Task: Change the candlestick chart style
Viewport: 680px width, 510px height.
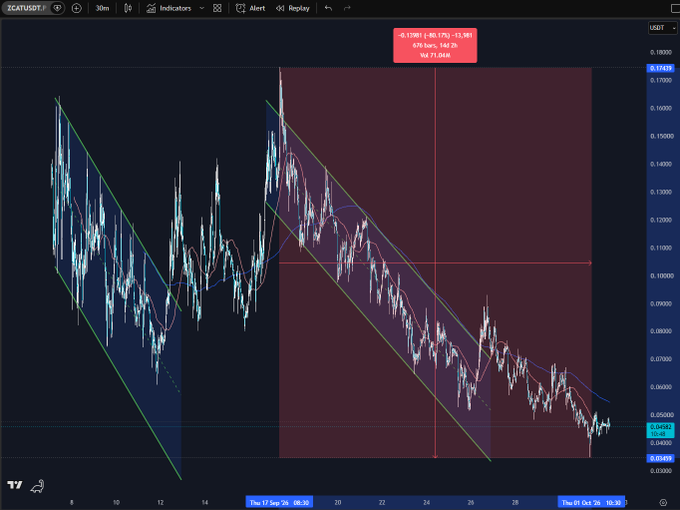Action: point(128,8)
